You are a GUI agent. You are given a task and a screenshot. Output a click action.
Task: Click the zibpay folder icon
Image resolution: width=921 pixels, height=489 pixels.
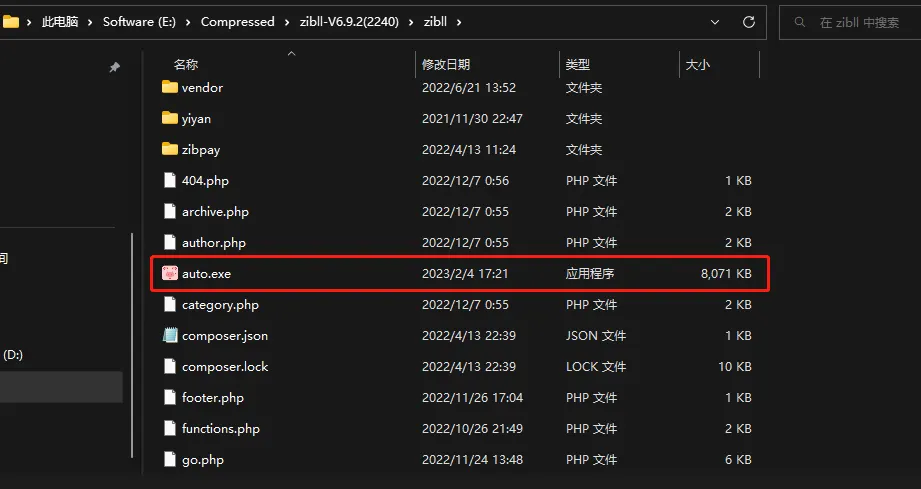click(170, 149)
